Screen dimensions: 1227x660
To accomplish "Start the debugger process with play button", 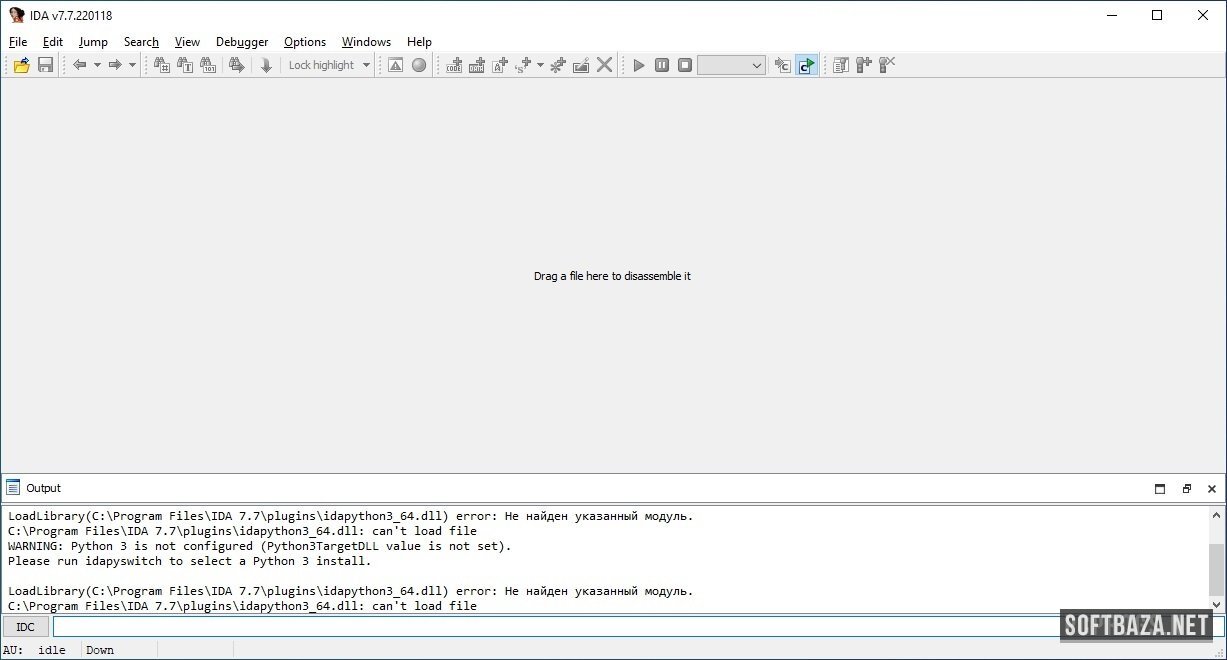I will coord(639,65).
